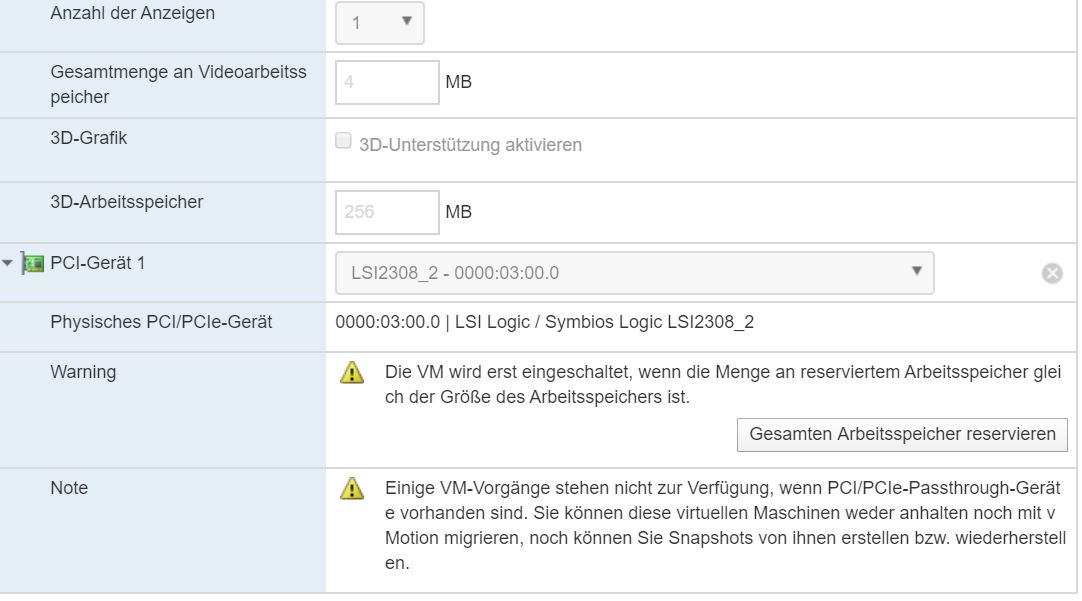
Task: Click the Physisches PCI/PCIe-Gerät label
Action: tap(161, 323)
